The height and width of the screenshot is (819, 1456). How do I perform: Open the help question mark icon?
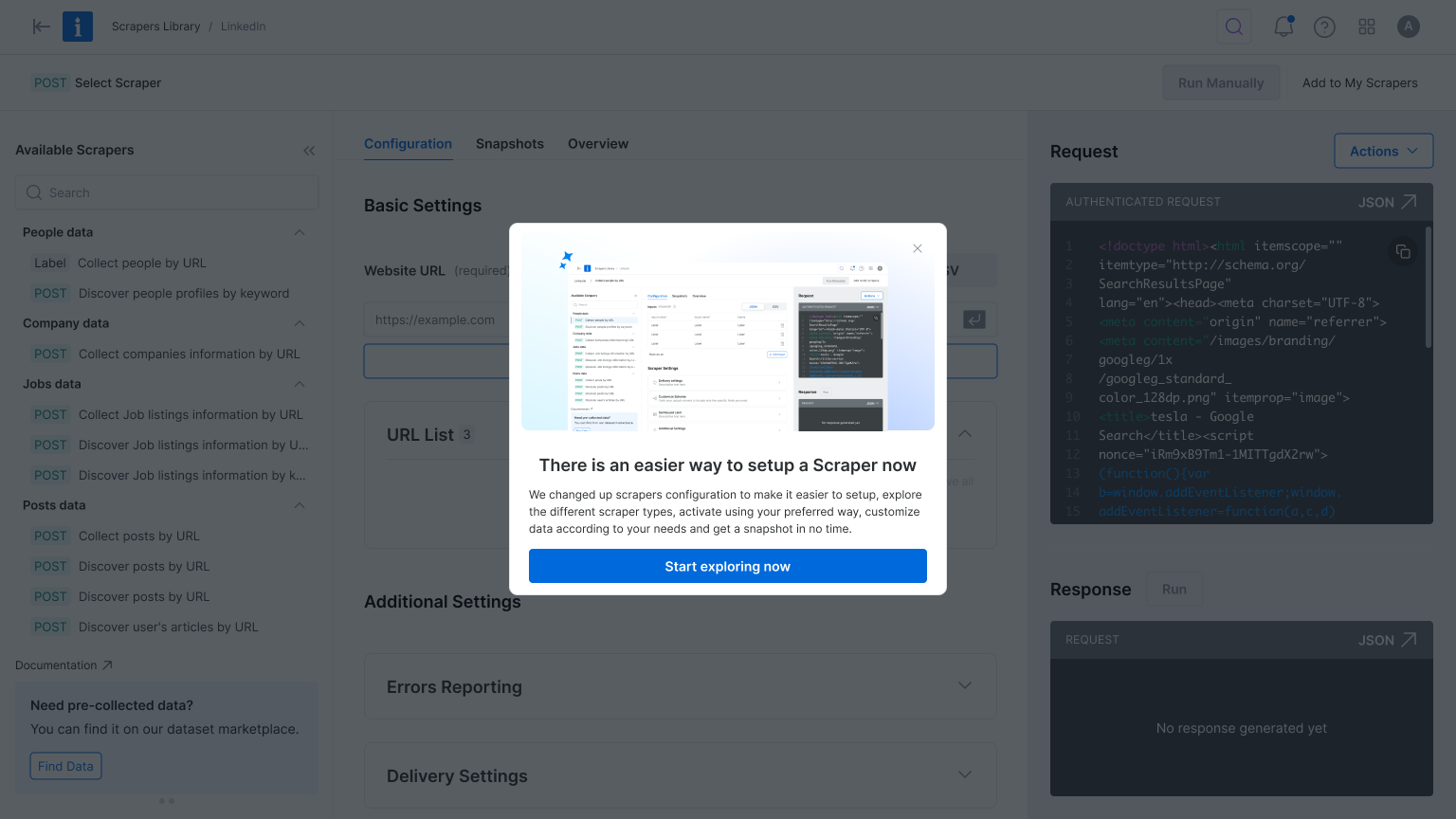[x=1324, y=27]
